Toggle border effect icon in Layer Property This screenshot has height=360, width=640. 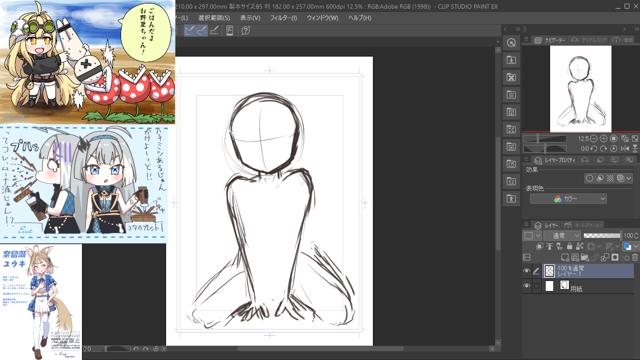tap(589, 179)
